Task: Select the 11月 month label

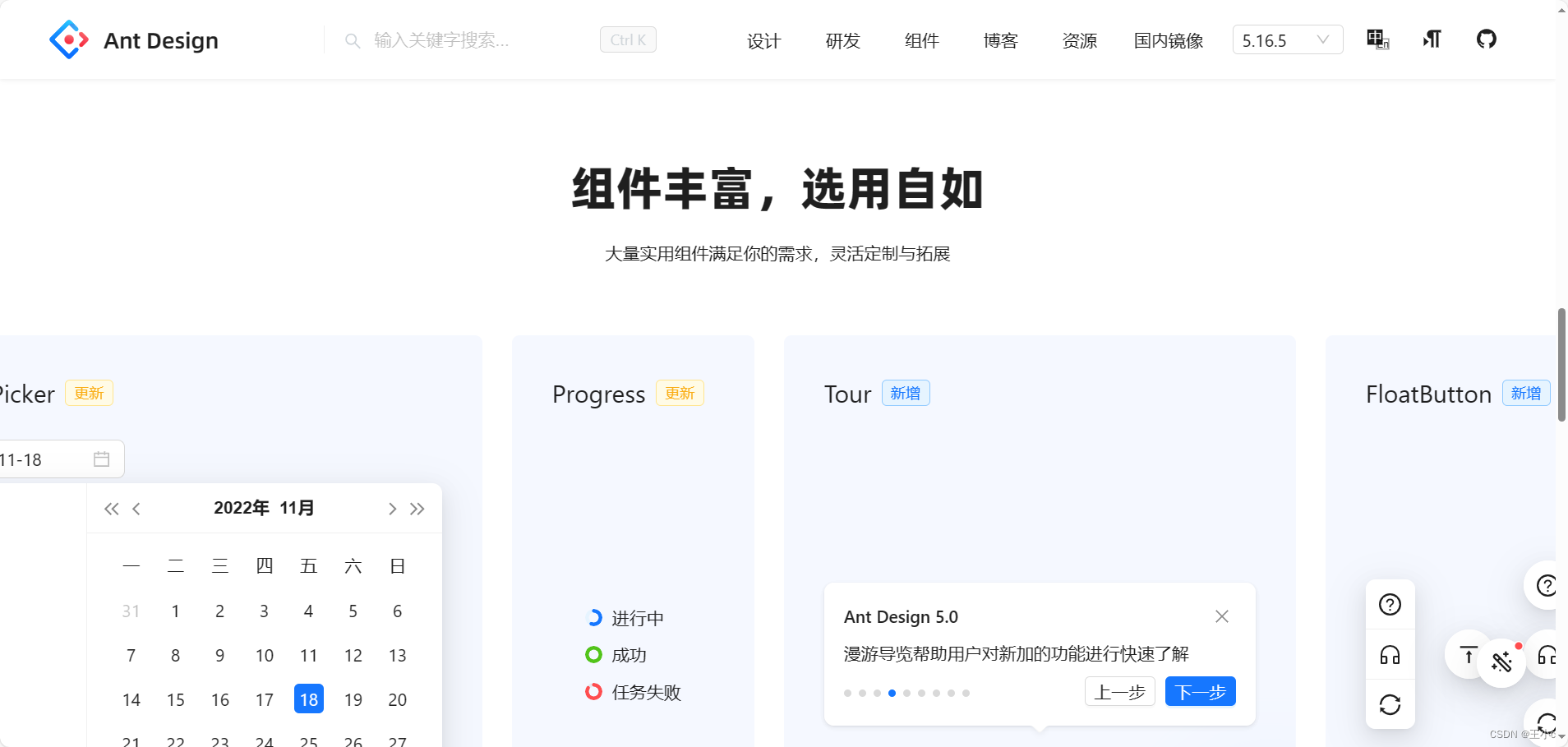Action: tap(297, 508)
